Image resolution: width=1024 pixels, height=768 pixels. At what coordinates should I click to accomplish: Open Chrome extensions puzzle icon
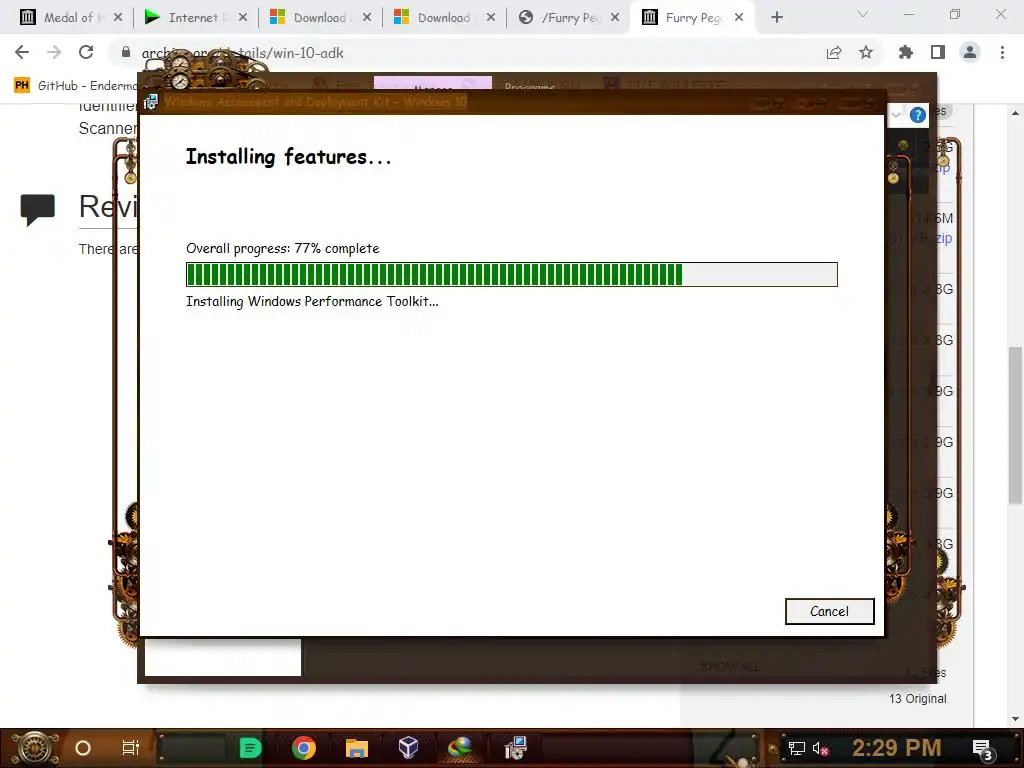tap(906, 52)
